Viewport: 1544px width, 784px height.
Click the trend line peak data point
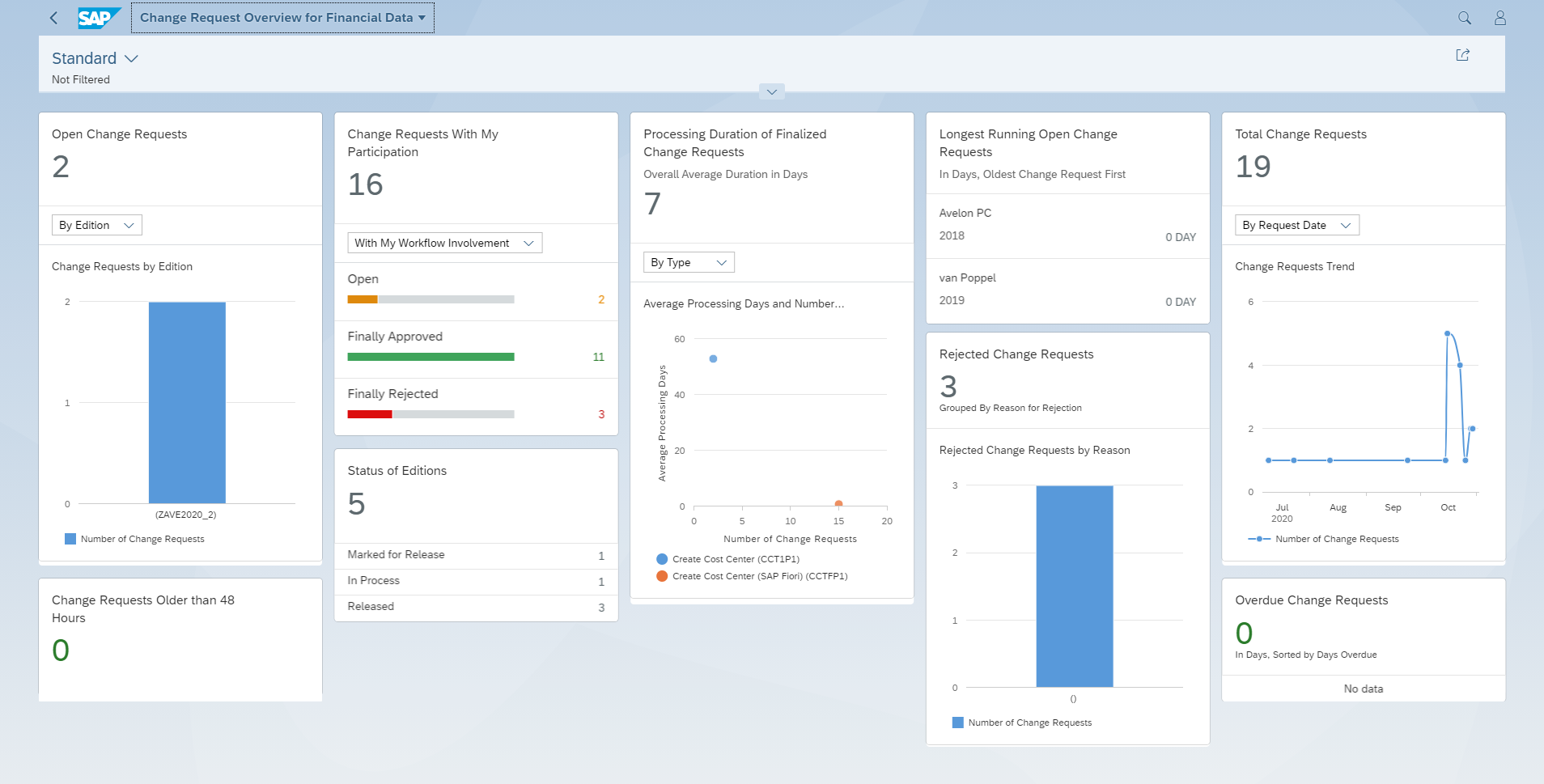point(1447,333)
